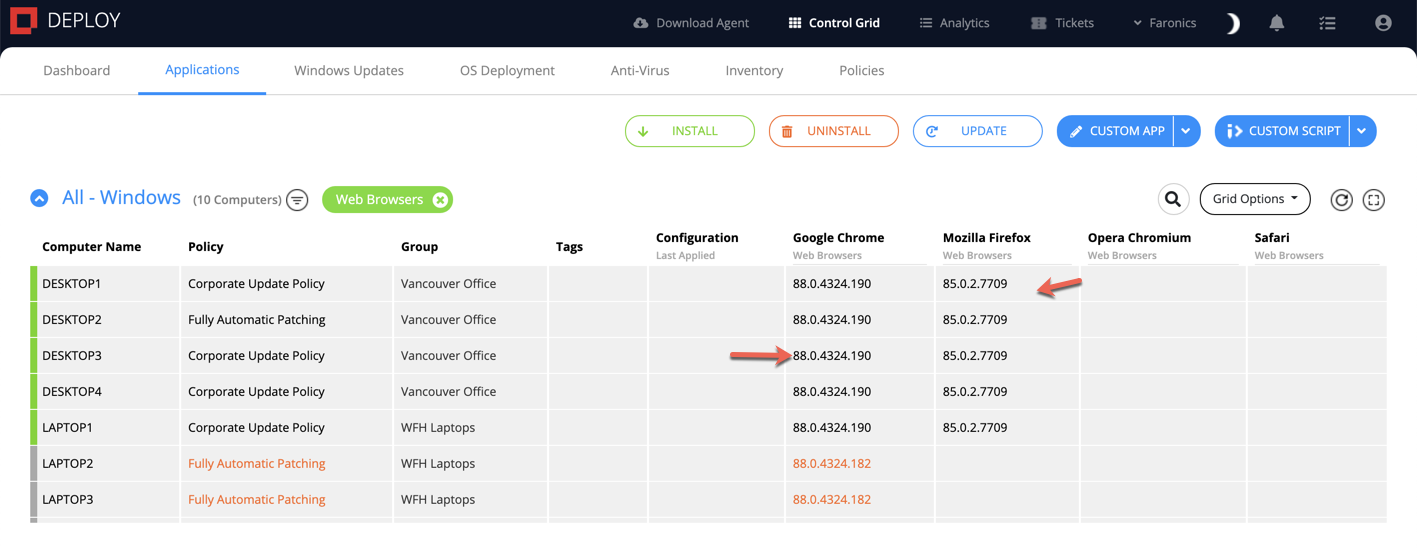Open the user profile icon
The width and height of the screenshot is (1417, 554).
coord(1383,23)
